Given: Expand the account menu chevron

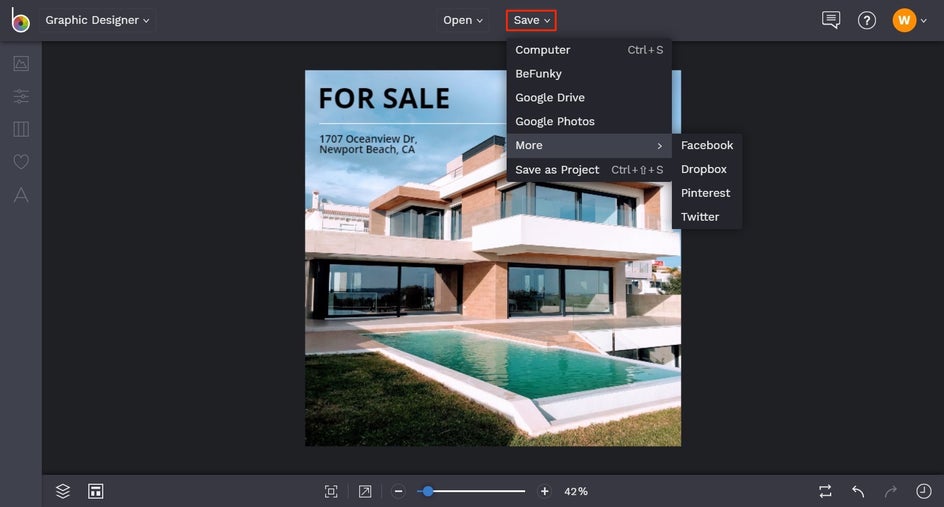Looking at the screenshot, I should point(924,20).
